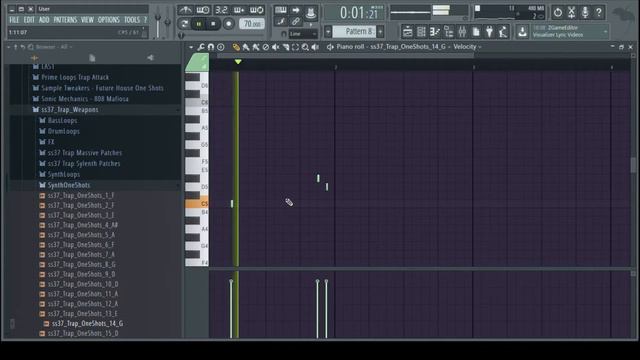Select the Mute tool in piano roll
The height and width of the screenshot is (360, 640).
click(276, 47)
